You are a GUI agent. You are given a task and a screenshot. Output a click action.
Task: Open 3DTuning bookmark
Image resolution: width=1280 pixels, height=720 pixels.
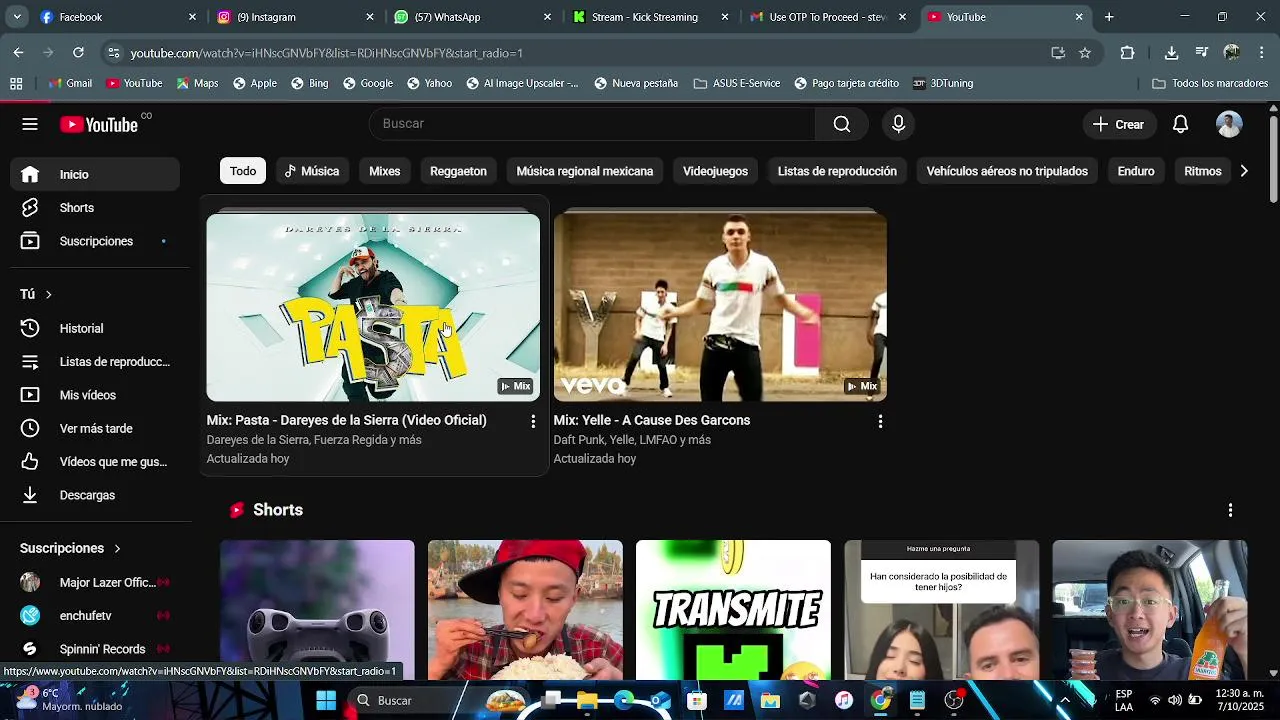tap(942, 84)
